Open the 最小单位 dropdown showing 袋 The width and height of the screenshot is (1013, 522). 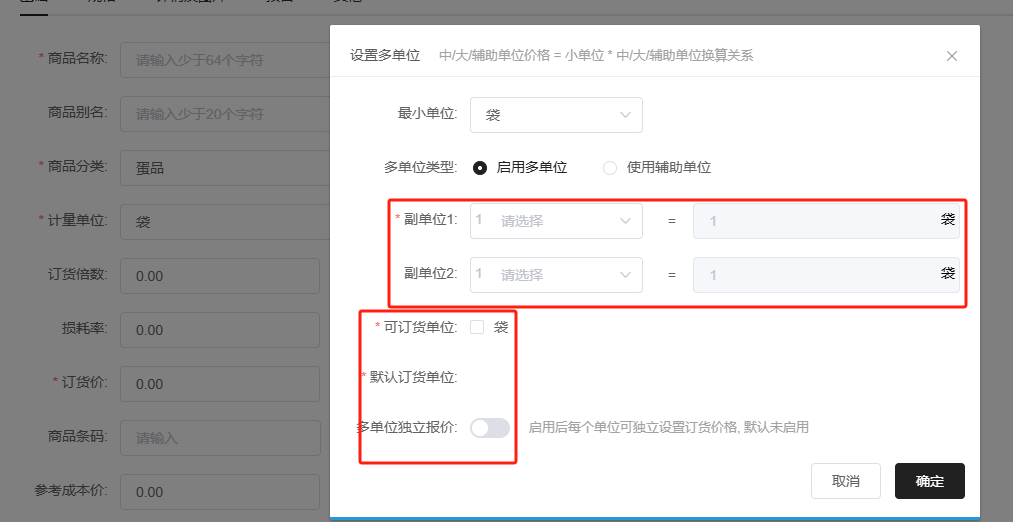[x=556, y=115]
